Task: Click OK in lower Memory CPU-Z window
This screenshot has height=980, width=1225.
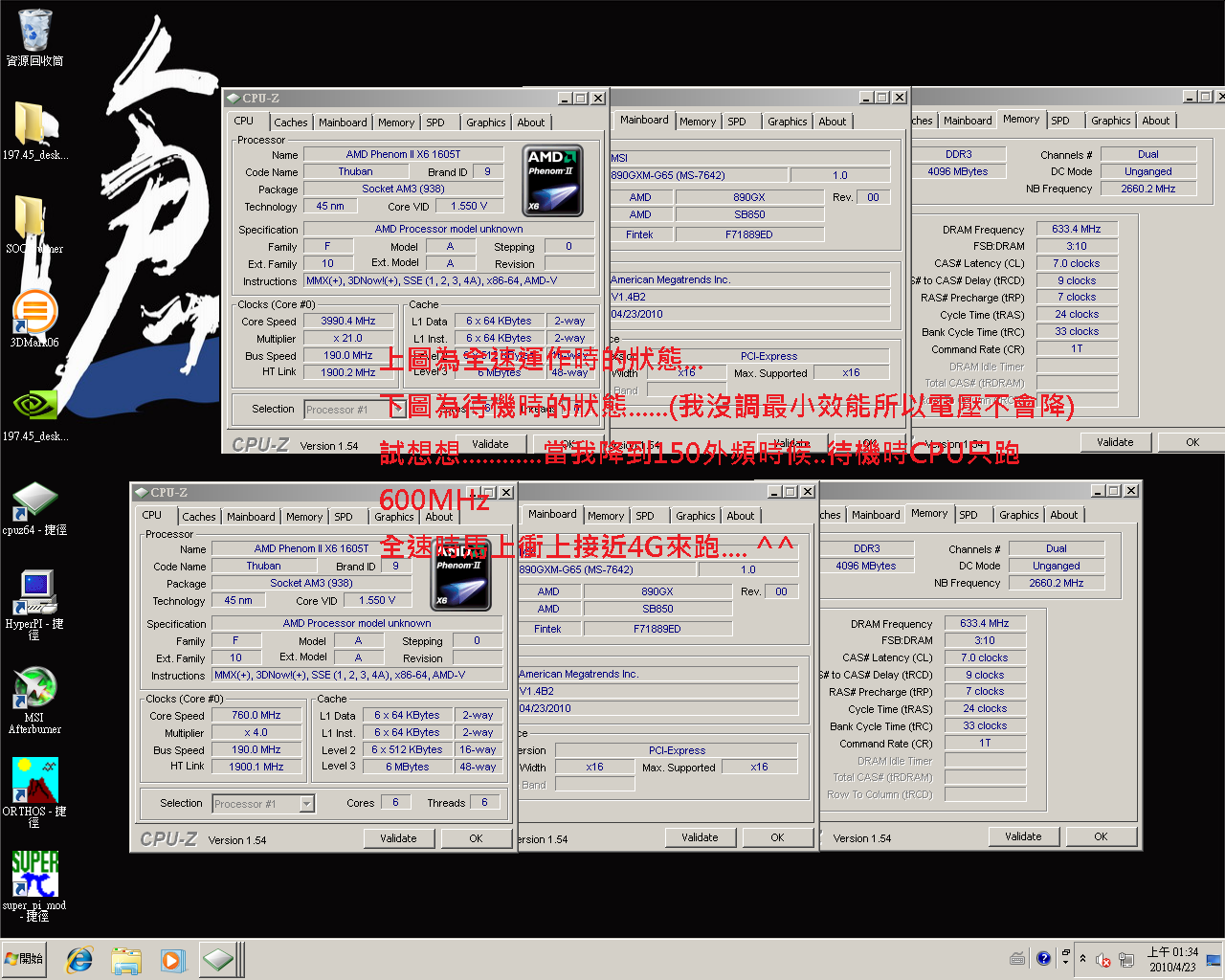Action: 1101,836
